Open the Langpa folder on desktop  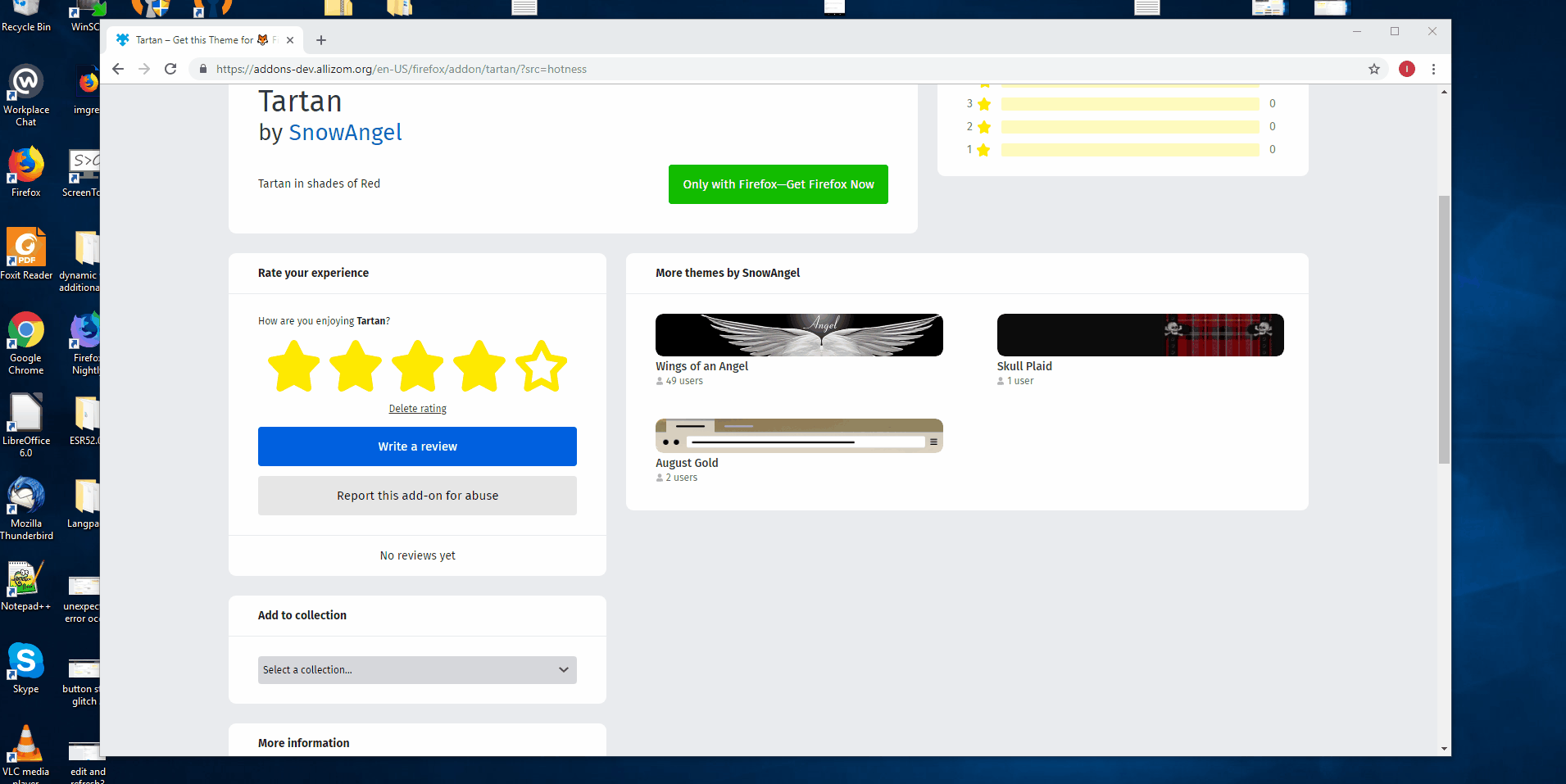click(84, 503)
